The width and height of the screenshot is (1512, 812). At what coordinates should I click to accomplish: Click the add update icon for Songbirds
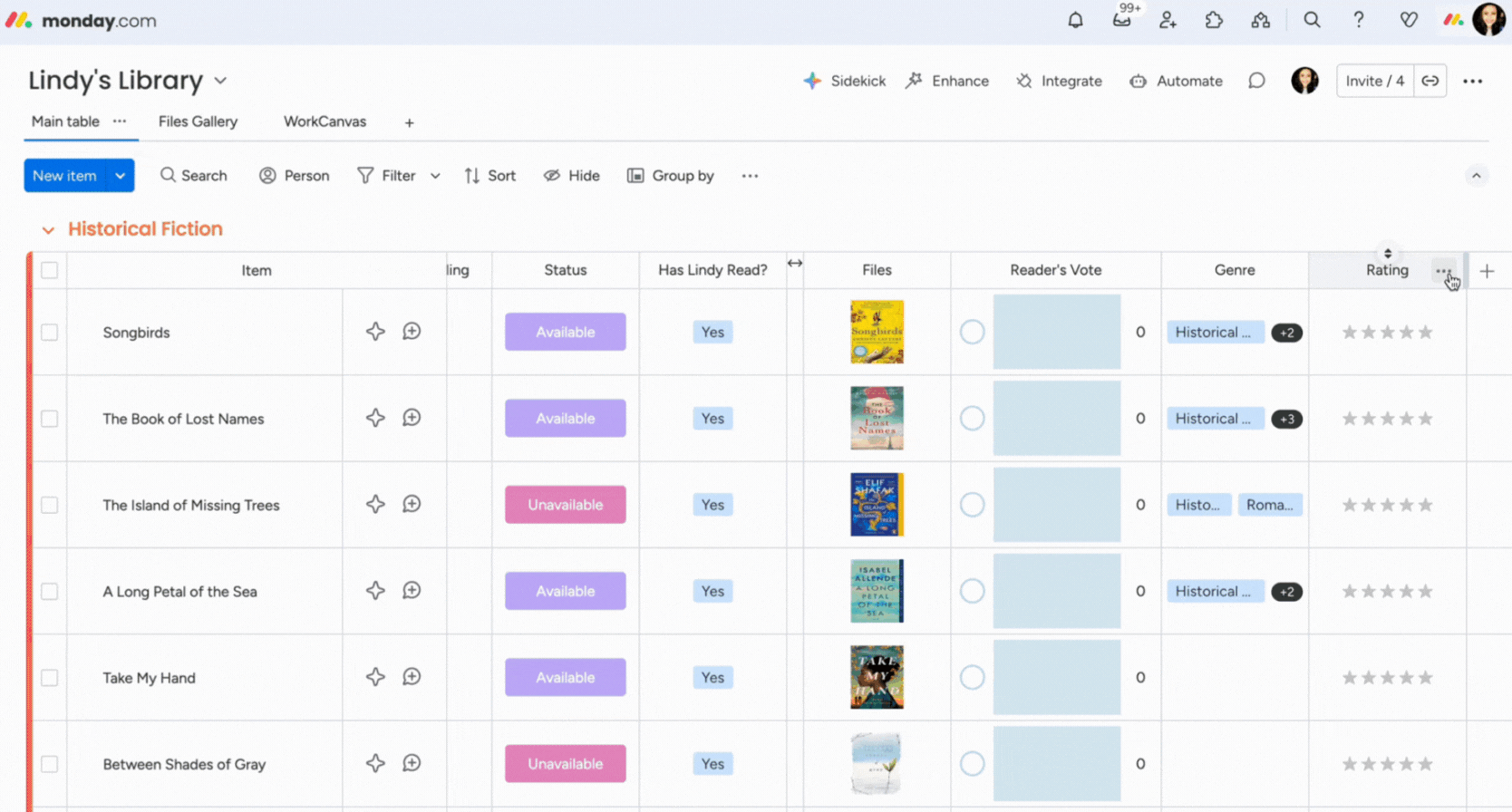point(412,332)
